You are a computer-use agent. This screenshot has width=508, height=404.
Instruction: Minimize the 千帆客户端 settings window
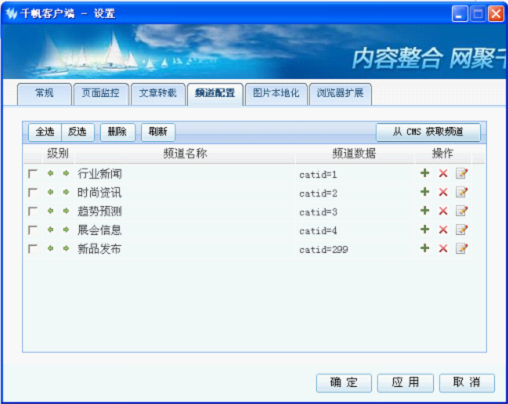460,14
